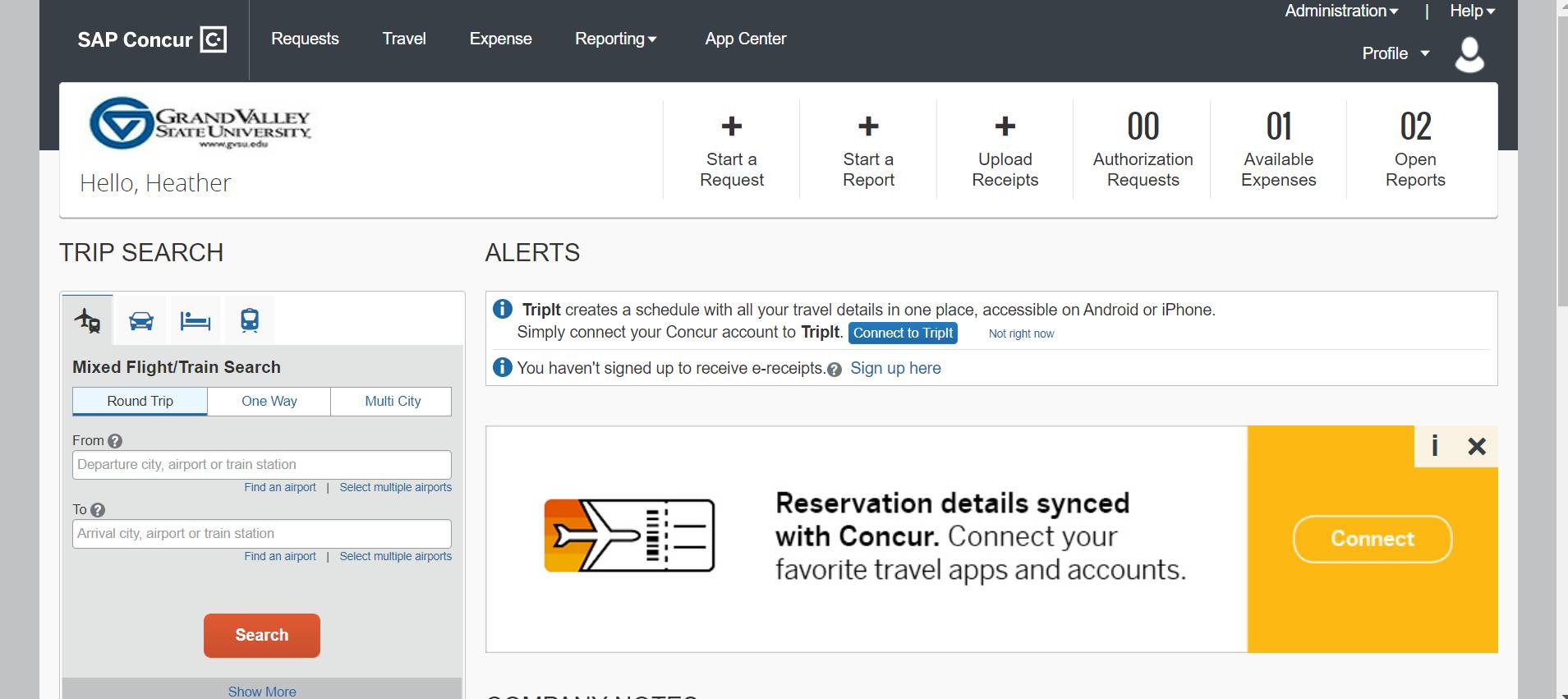1568x699 pixels.
Task: Select the flight/train search icon tab
Action: (x=87, y=320)
